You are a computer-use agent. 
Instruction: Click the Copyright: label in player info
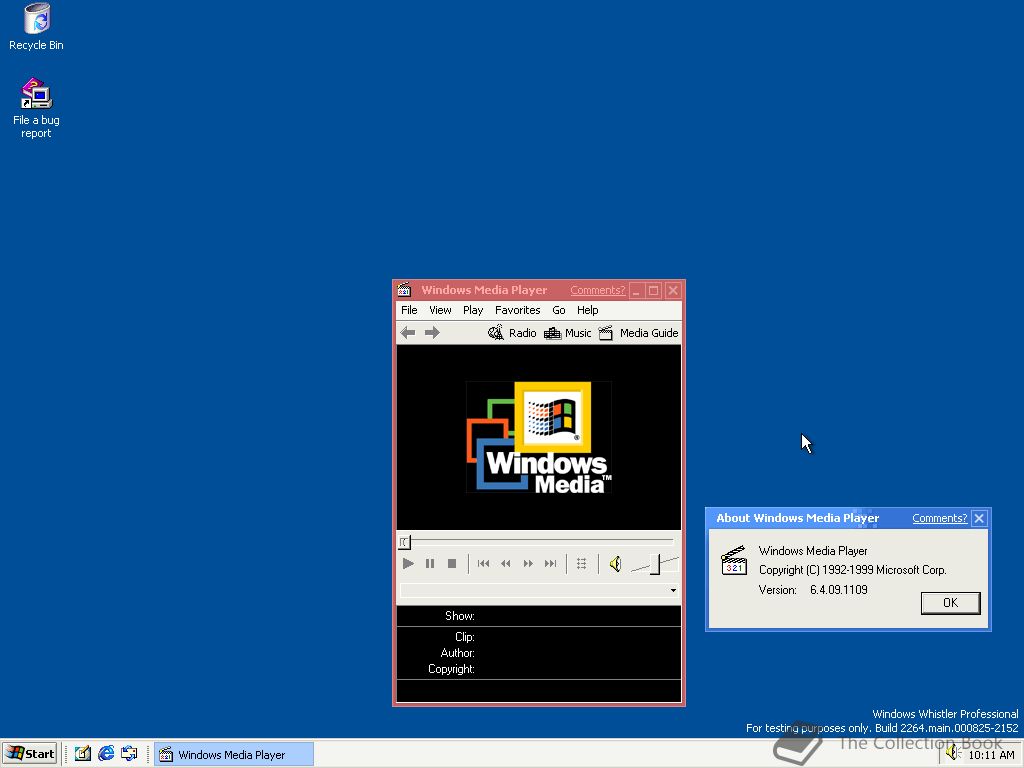pyautogui.click(x=451, y=669)
